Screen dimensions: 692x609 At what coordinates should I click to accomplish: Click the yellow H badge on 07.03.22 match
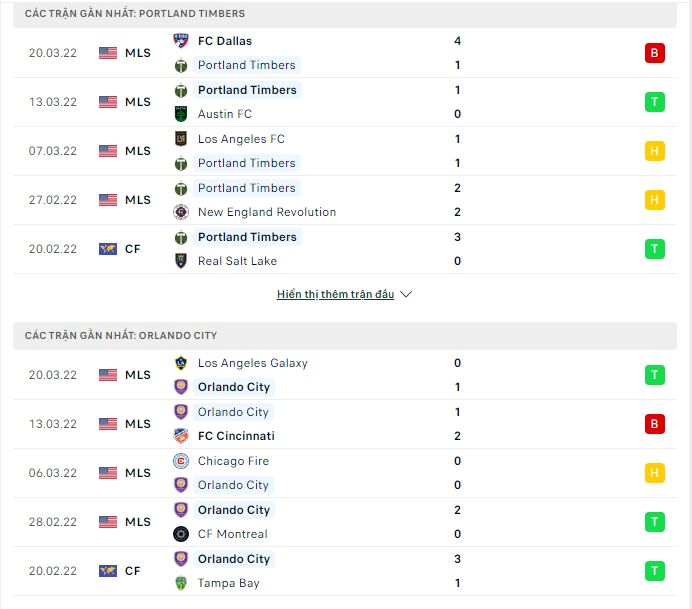655,151
